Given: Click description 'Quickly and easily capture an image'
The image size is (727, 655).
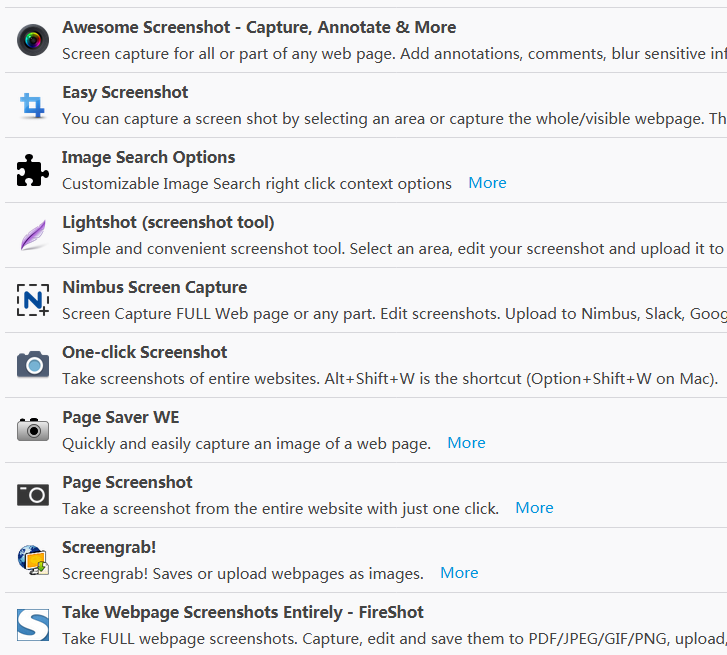Looking at the screenshot, I should pyautogui.click(x=247, y=444).
